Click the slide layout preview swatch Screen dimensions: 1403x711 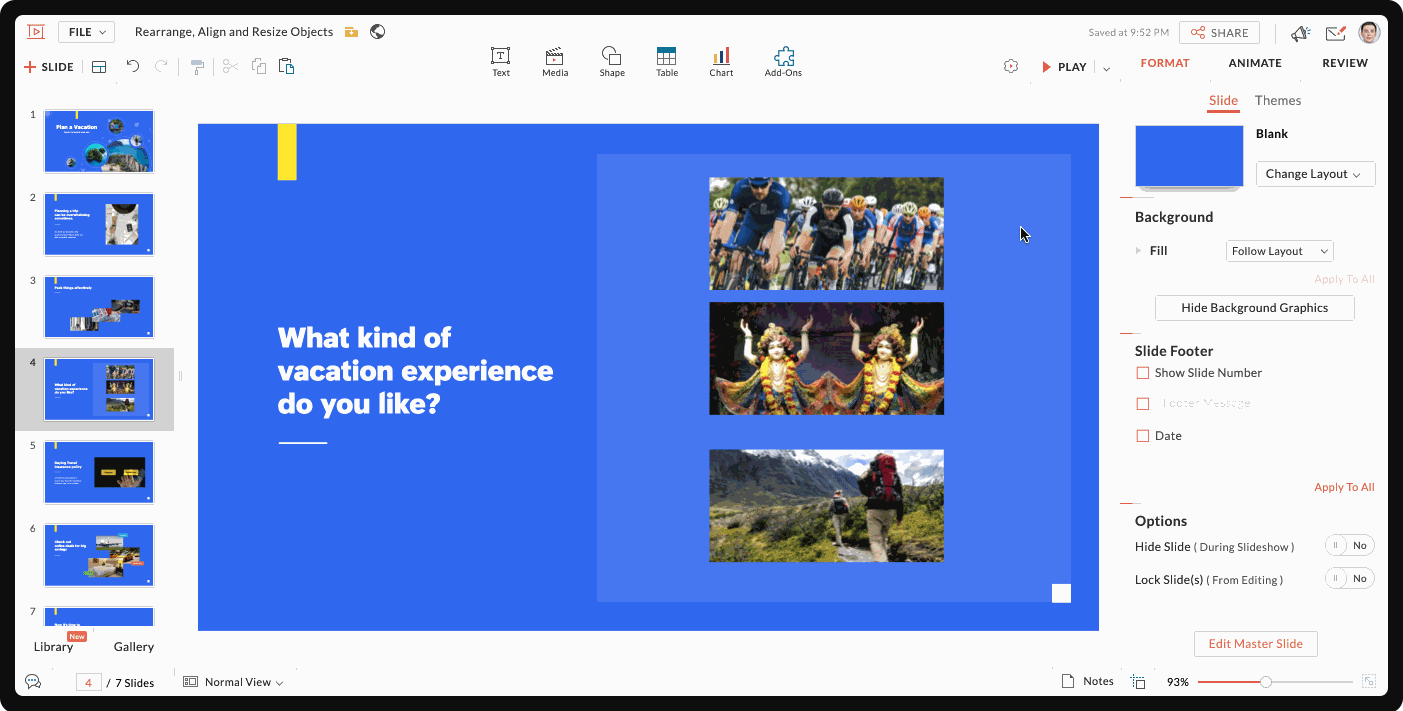(x=1188, y=157)
